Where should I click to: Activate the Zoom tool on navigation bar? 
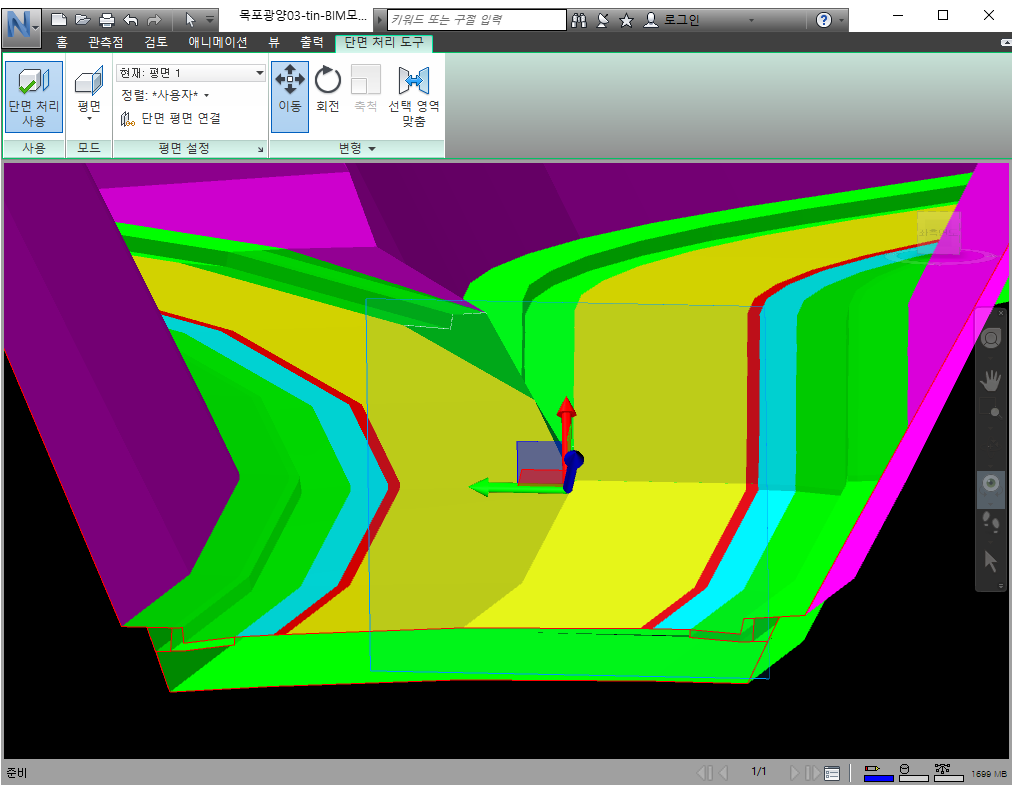[x=990, y=411]
